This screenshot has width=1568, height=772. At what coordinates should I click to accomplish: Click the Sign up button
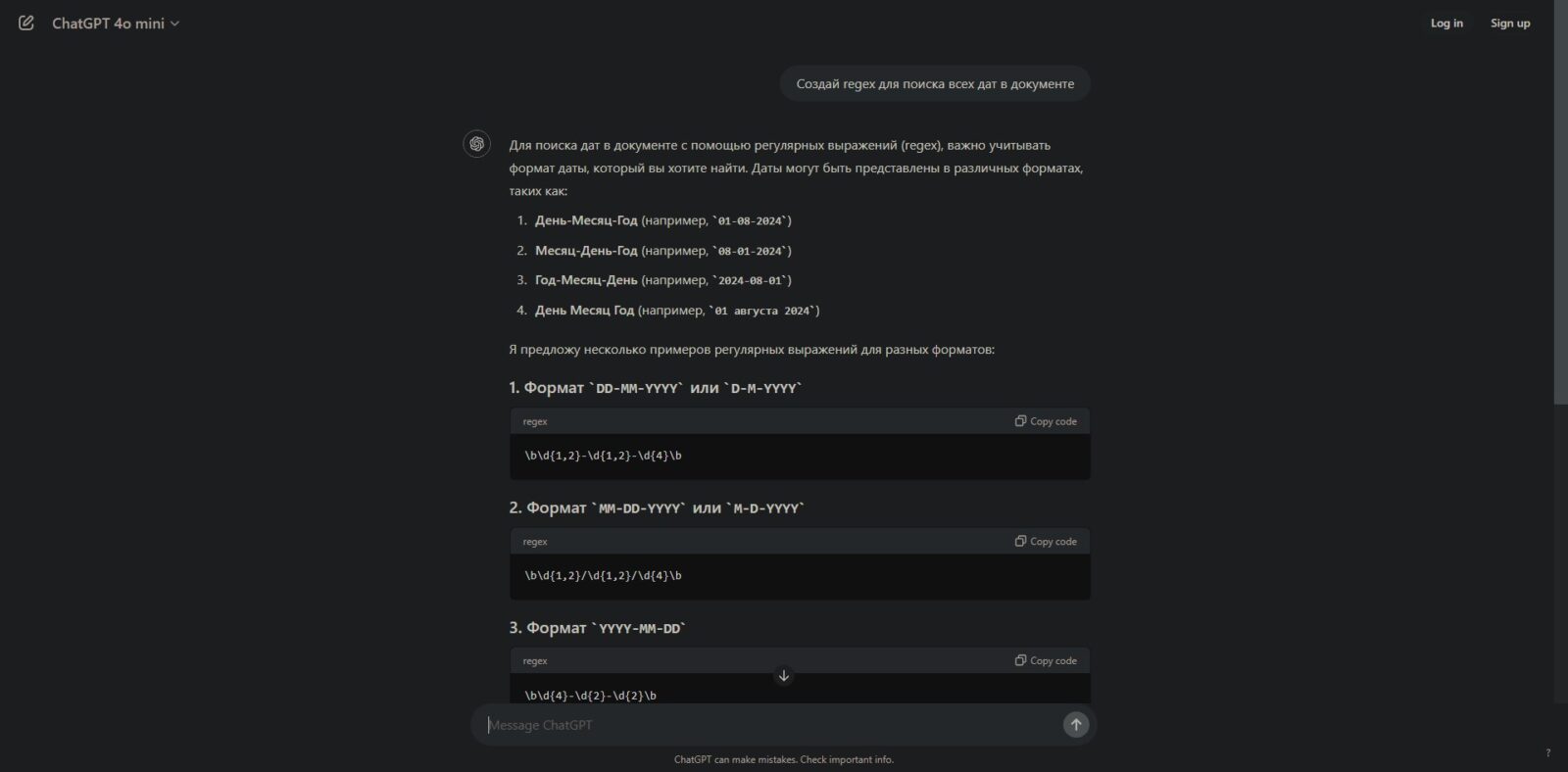coord(1510,23)
